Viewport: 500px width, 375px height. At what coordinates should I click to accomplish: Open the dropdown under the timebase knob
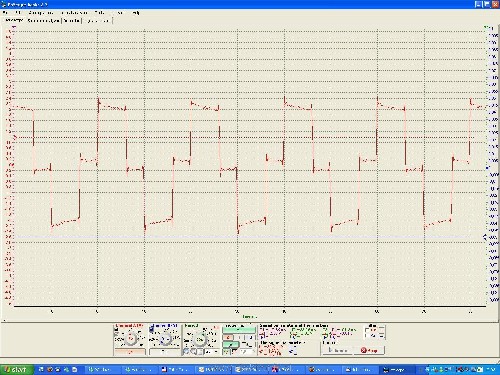click(x=212, y=352)
